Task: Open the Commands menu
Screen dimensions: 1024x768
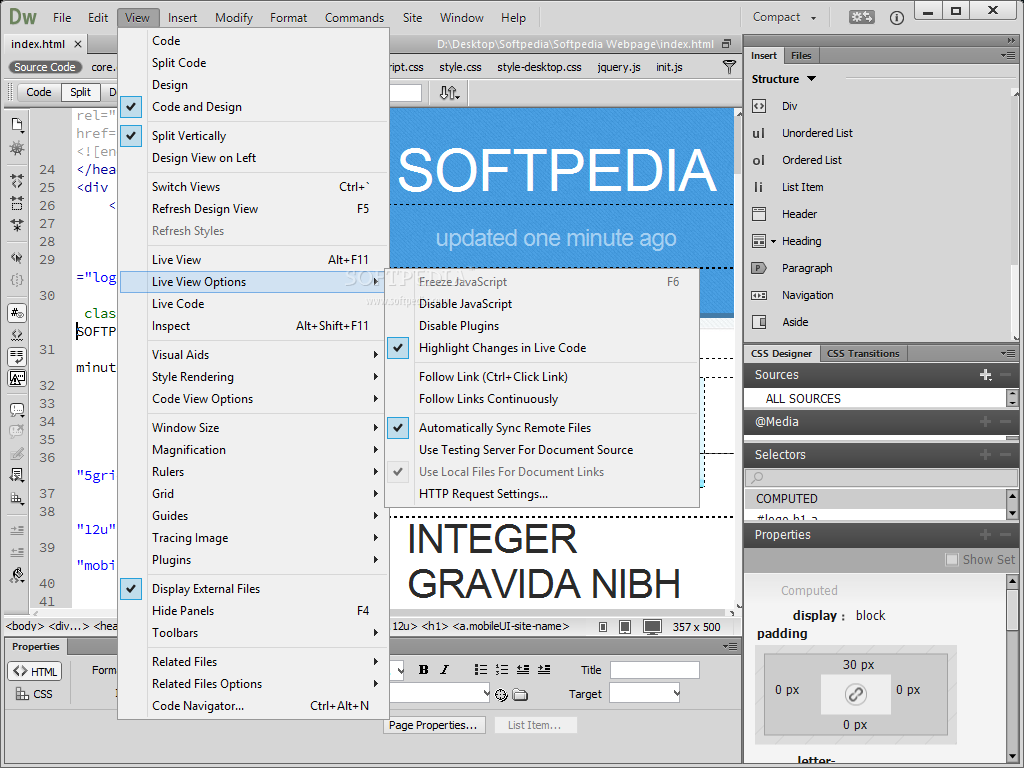Action: point(355,18)
